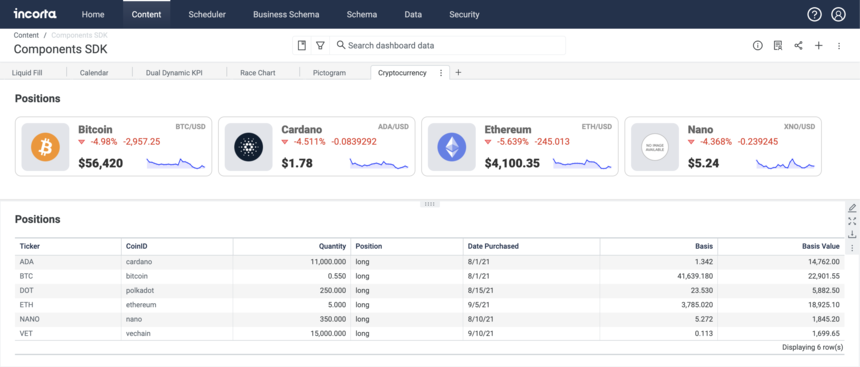This screenshot has height=367, width=860.
Task: Add an insight with plus icon
Action: point(818,46)
